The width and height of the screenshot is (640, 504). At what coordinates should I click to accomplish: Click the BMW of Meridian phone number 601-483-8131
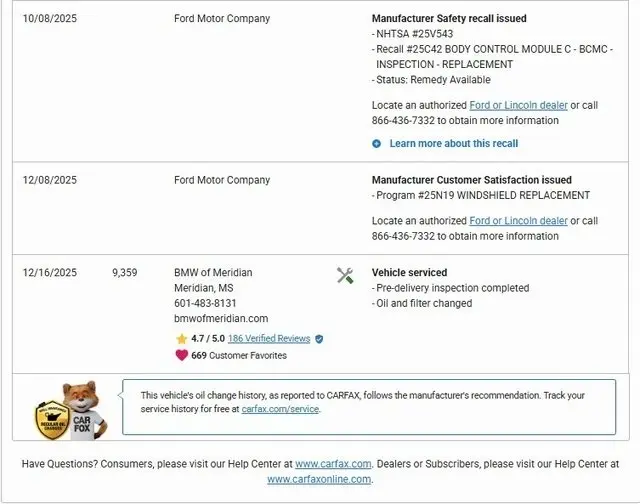(x=205, y=303)
